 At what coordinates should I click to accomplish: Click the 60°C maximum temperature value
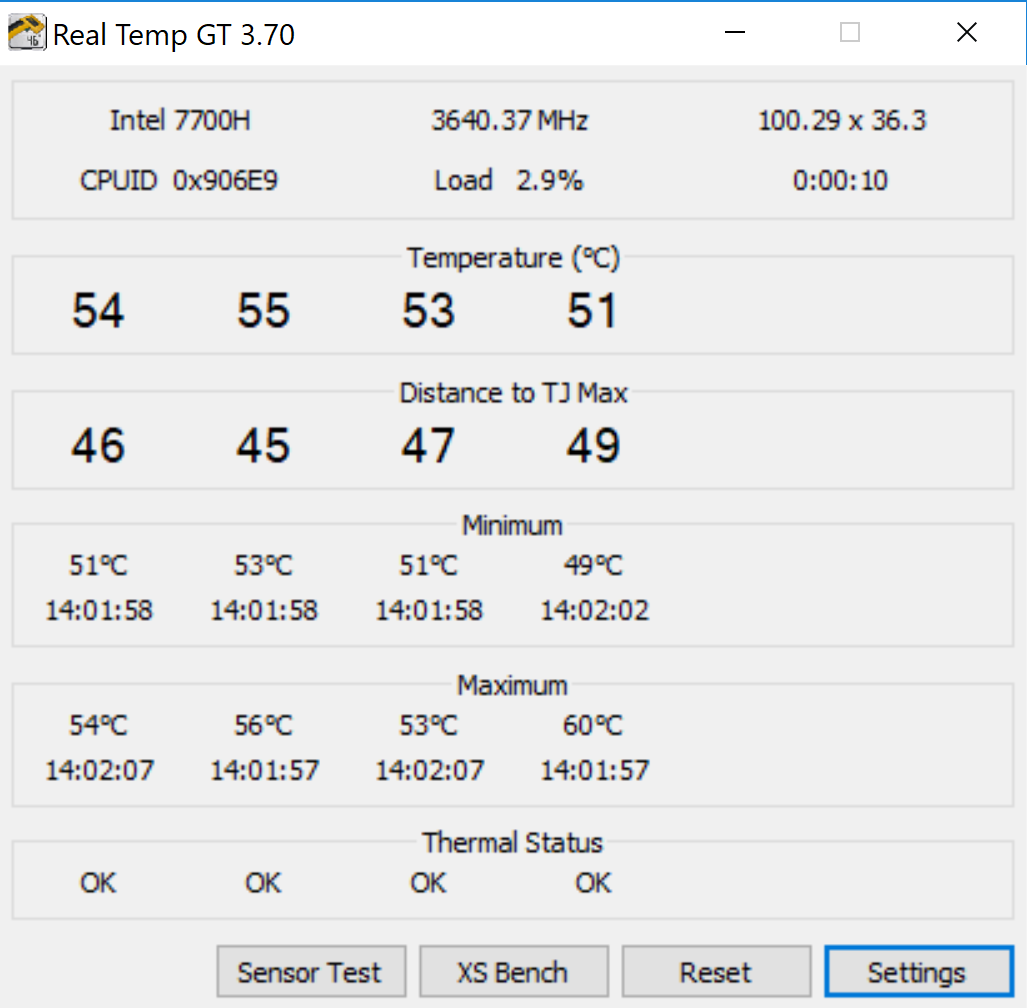point(593,726)
